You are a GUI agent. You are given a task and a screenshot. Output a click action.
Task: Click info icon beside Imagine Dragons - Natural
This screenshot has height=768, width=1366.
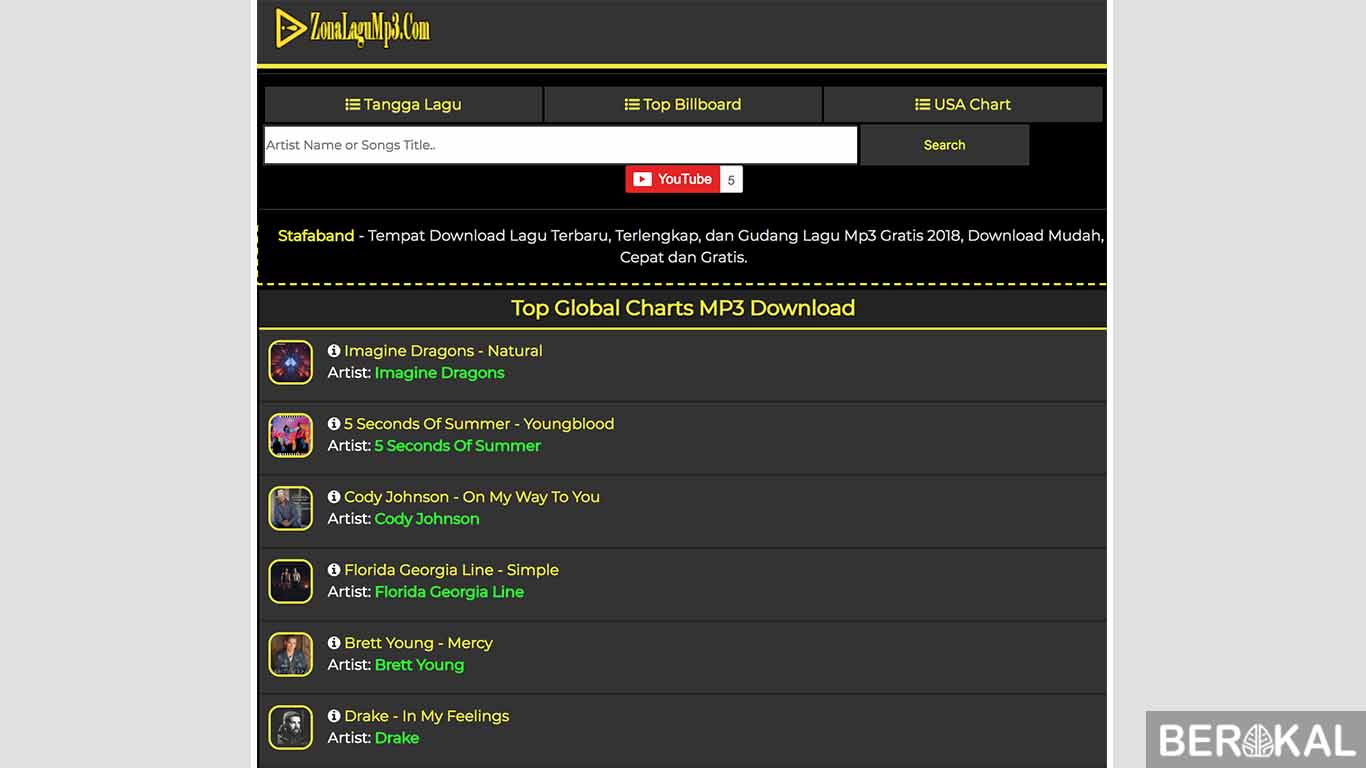point(334,351)
